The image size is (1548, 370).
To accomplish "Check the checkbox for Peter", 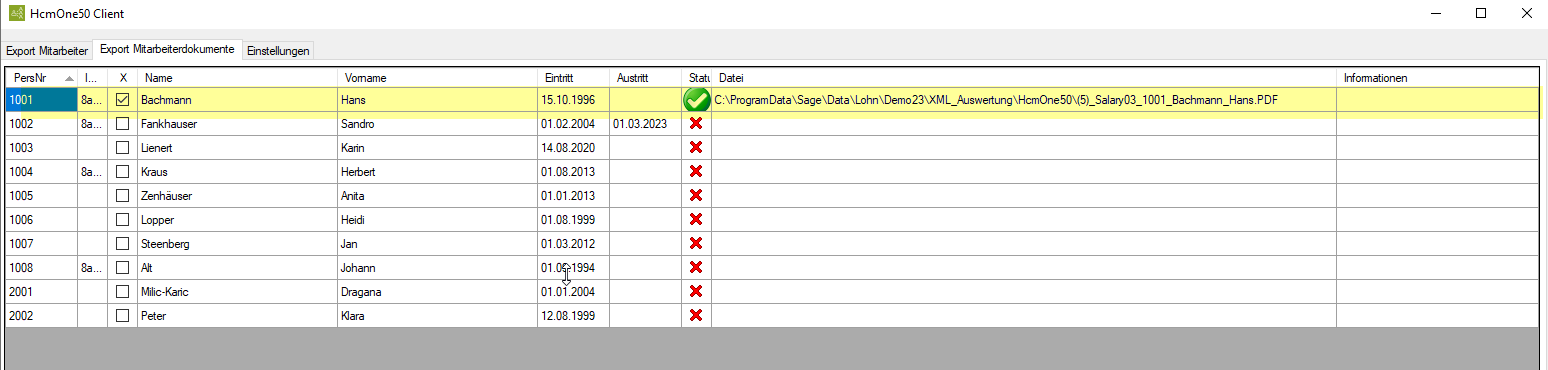I will tap(123, 316).
